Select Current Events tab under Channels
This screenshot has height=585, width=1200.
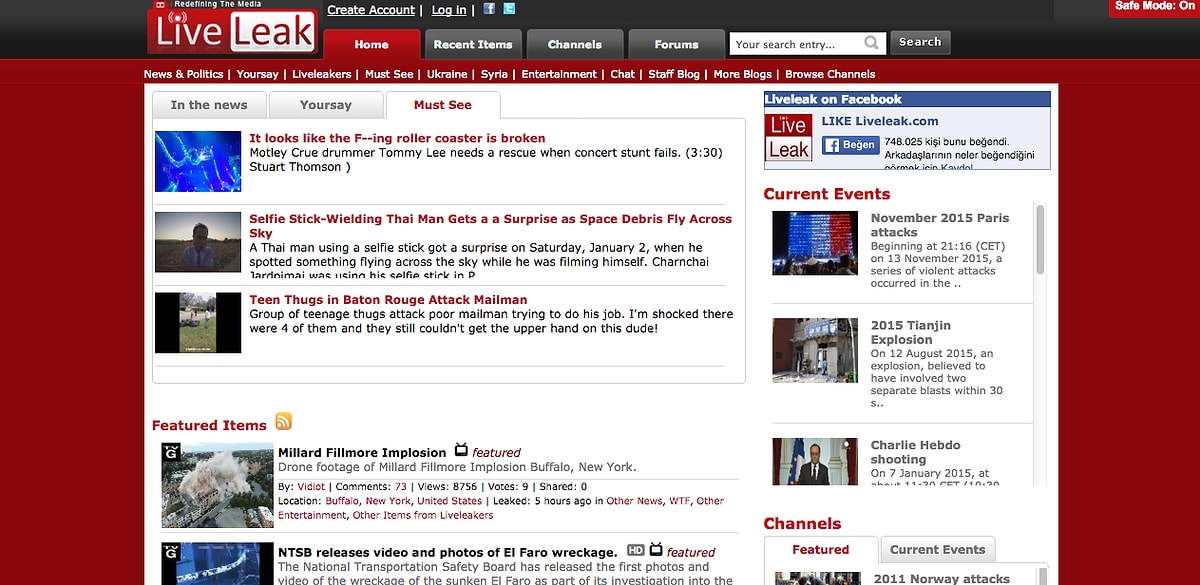938,550
